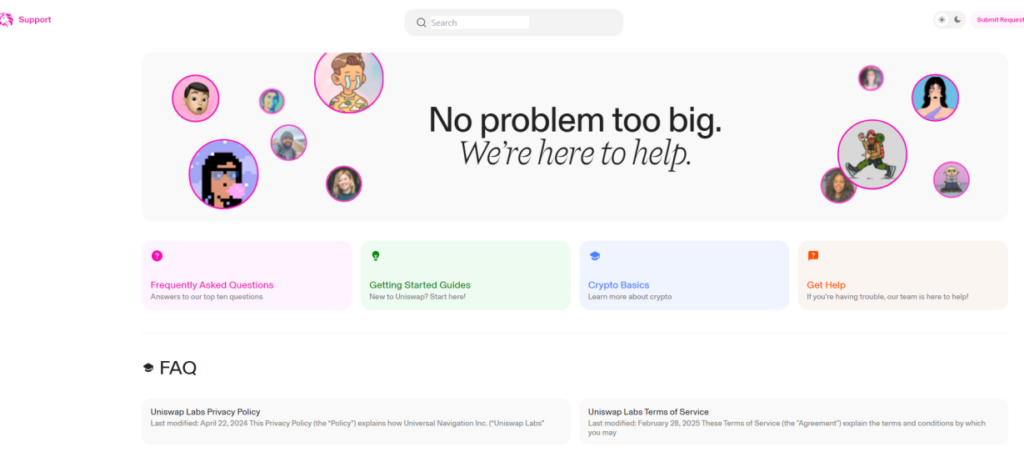1024x452 pixels.
Task: Click 'Learn more about crypto' text
Action: [x=630, y=297]
